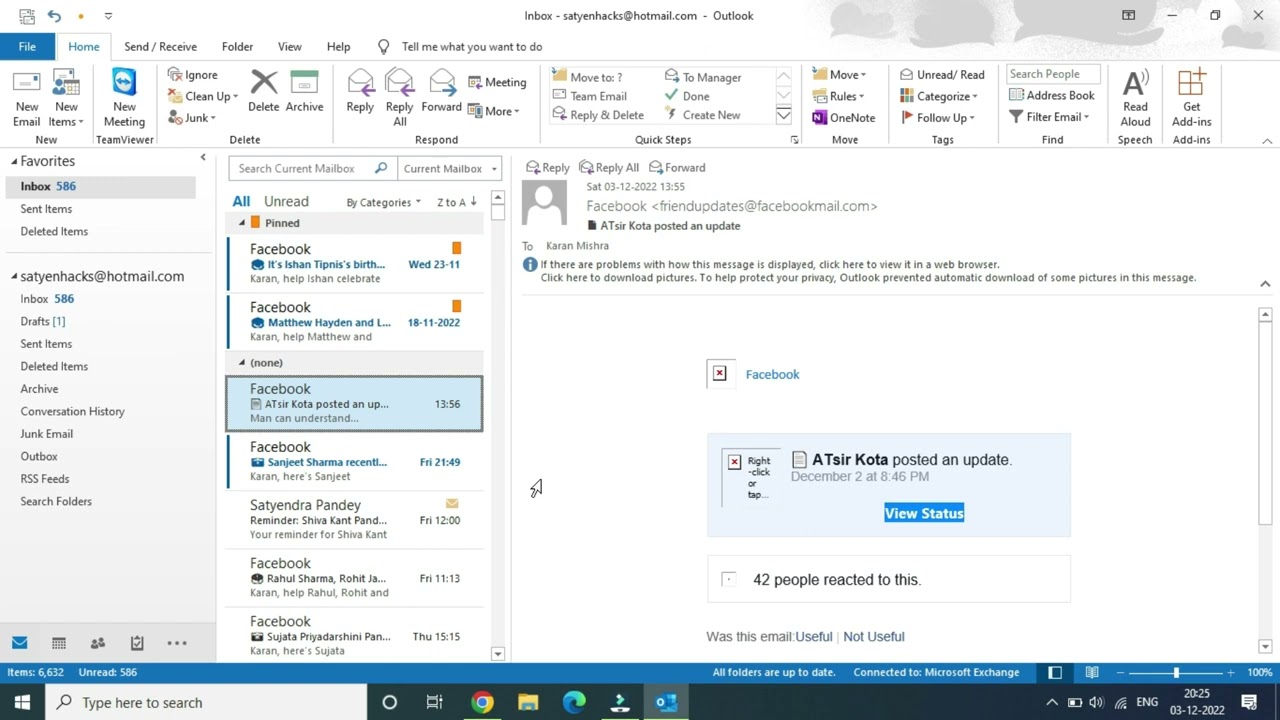Screen dimensions: 1280x720
Task: Click the ribbon Reply icon
Action: coord(360,83)
